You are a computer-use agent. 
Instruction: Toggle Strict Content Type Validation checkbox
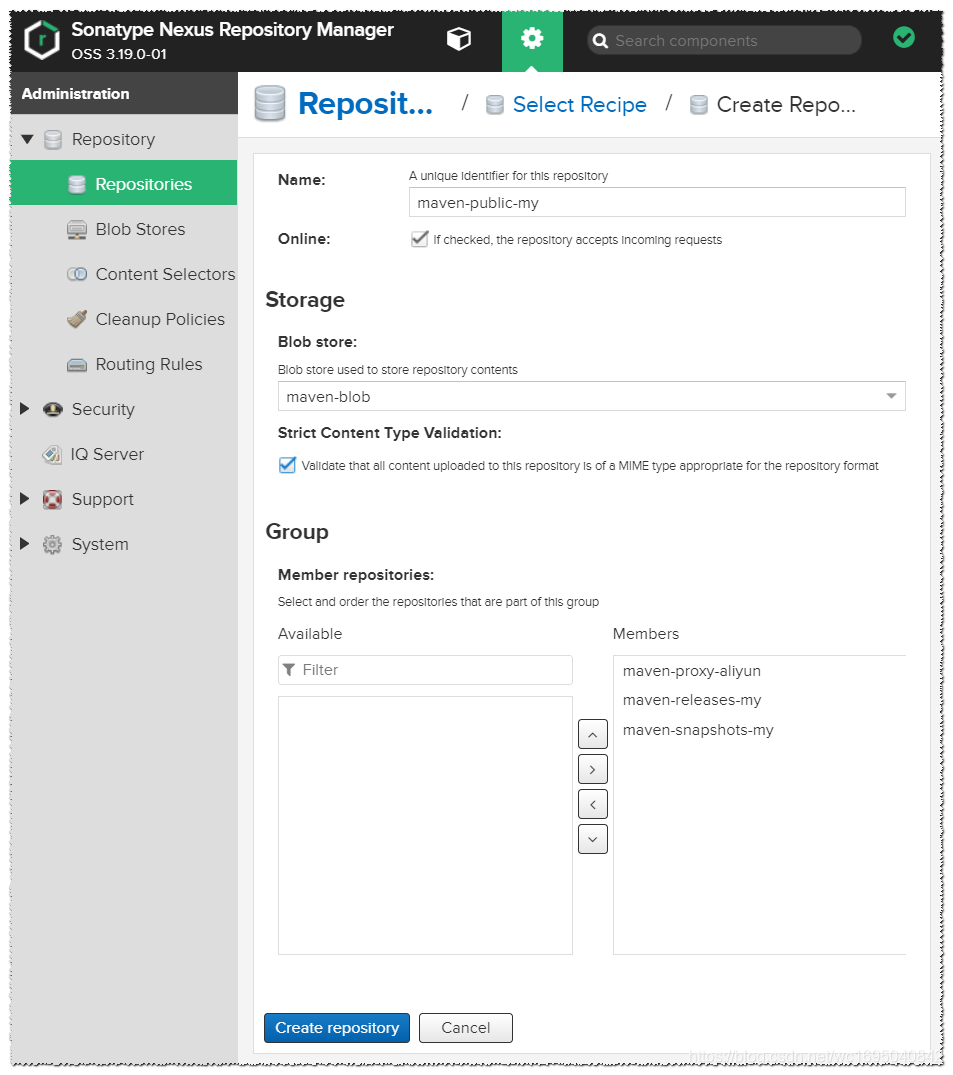pyautogui.click(x=287, y=465)
